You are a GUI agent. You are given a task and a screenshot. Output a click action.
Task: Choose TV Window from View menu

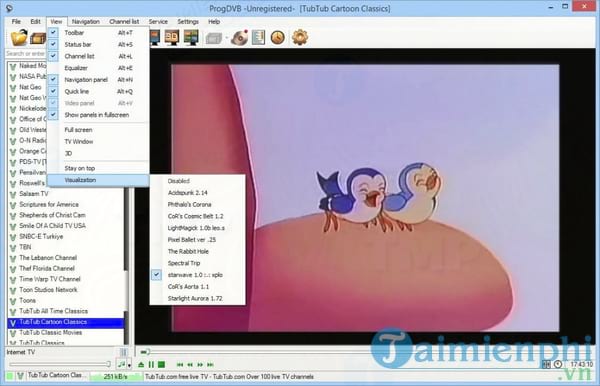point(98,142)
